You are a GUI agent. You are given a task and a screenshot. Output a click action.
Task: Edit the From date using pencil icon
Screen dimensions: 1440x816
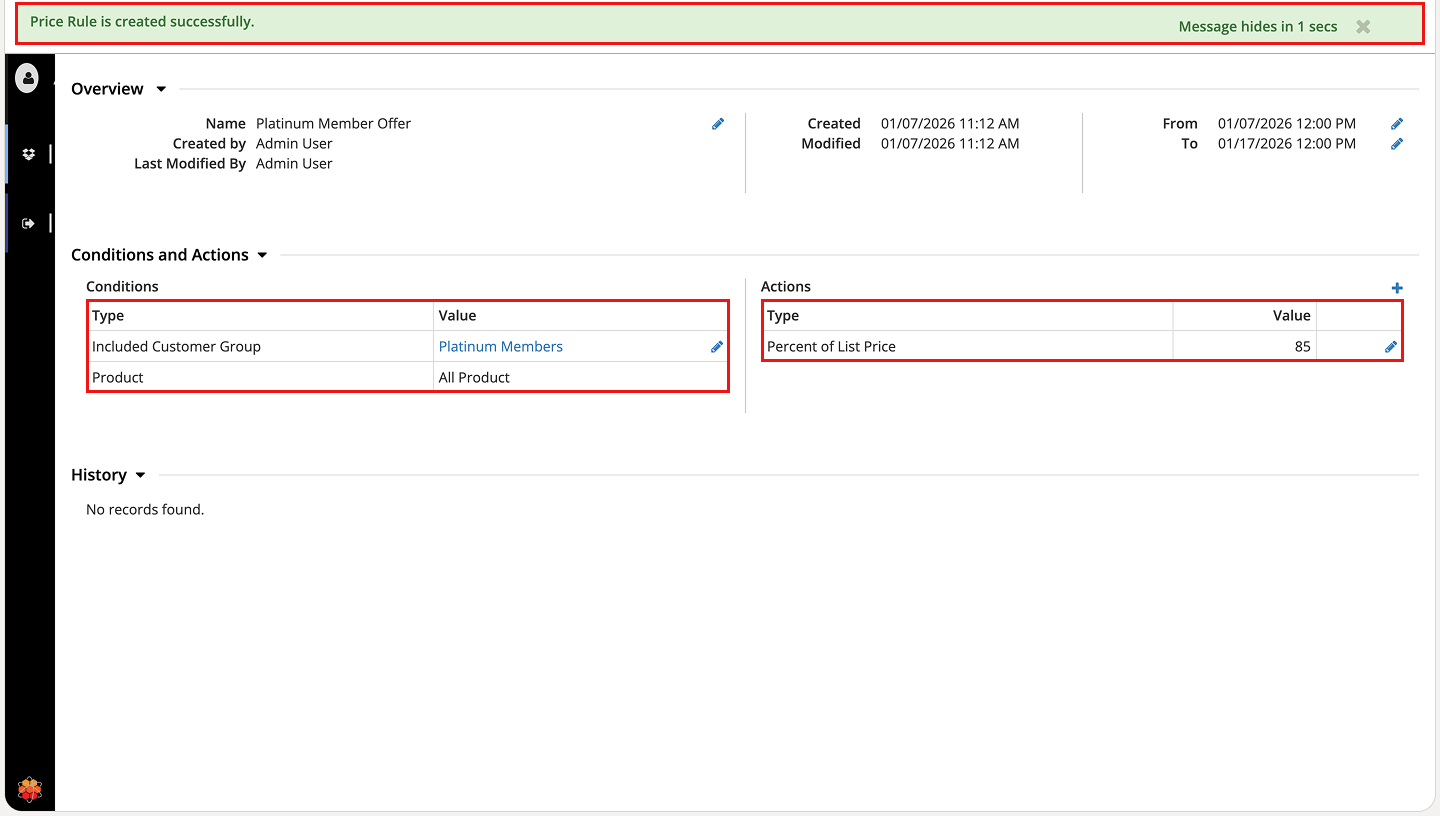(x=1397, y=124)
